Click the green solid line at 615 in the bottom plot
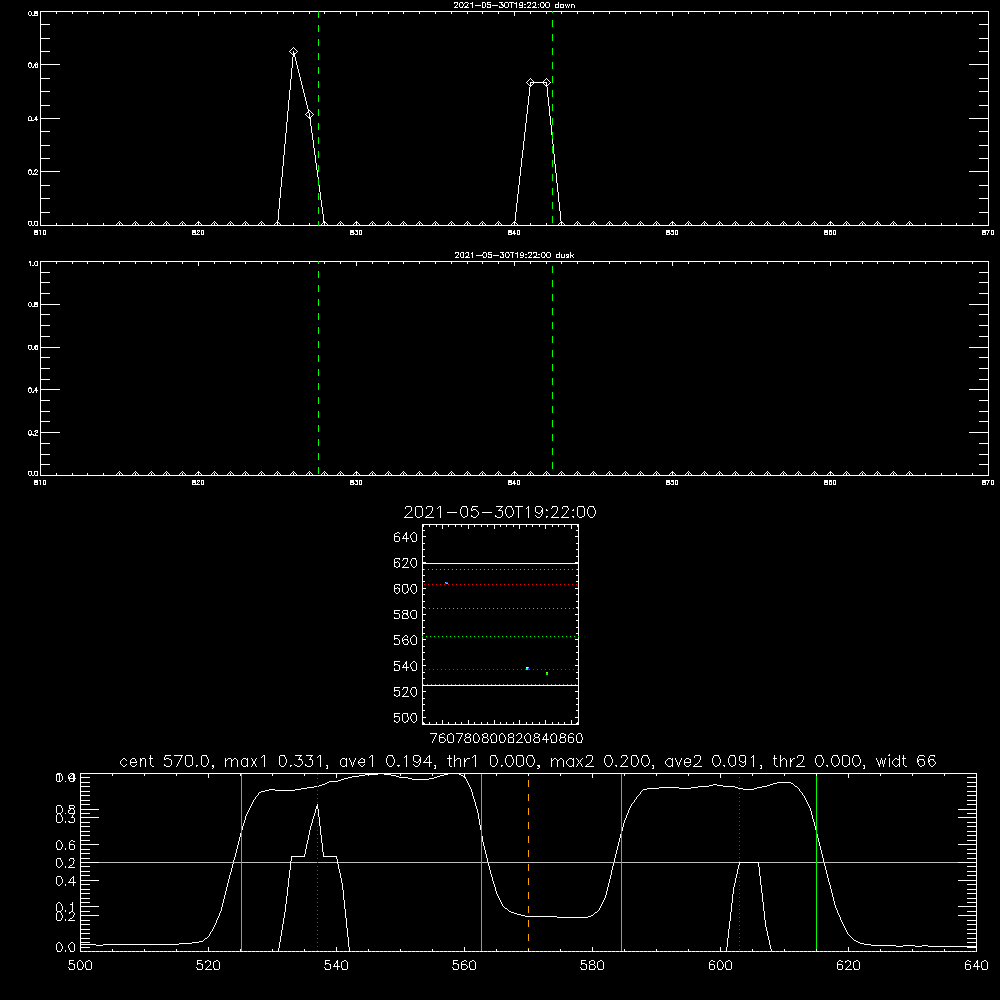This screenshot has width=1000, height=1000. (x=816, y=861)
